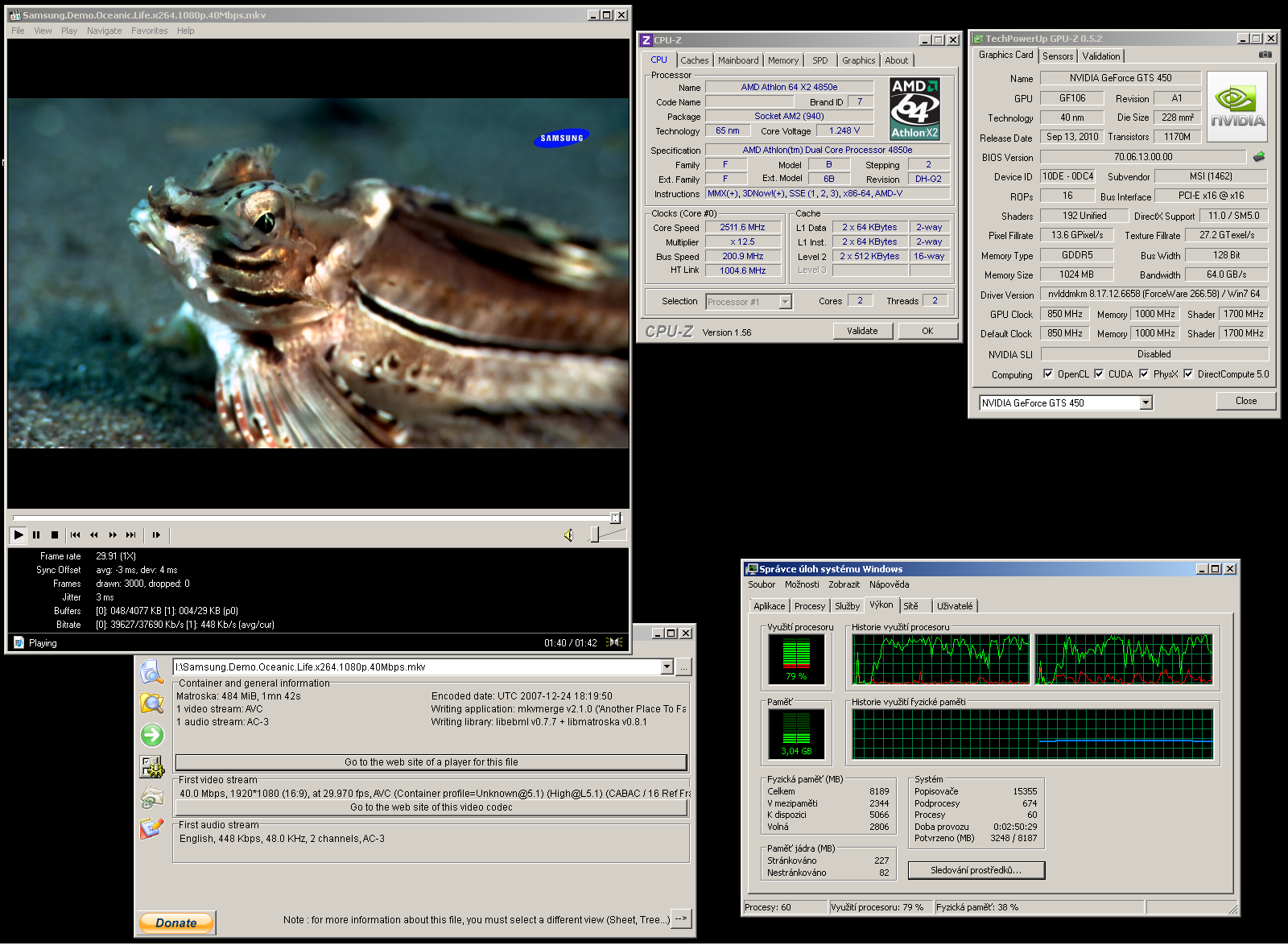1288x945 pixels.
Task: Click the green arrow icon in MediaInfo sidebar
Action: (x=151, y=735)
